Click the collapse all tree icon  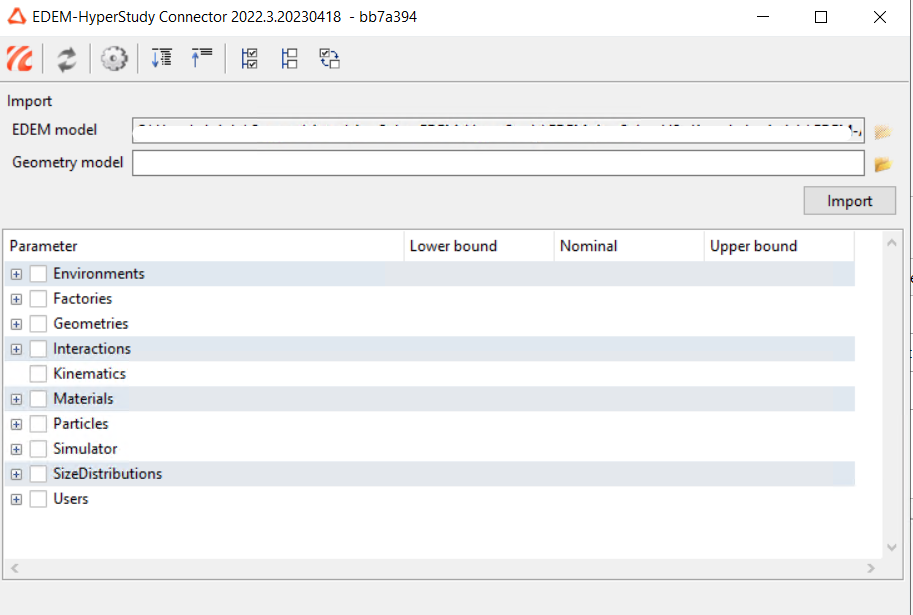coord(201,58)
